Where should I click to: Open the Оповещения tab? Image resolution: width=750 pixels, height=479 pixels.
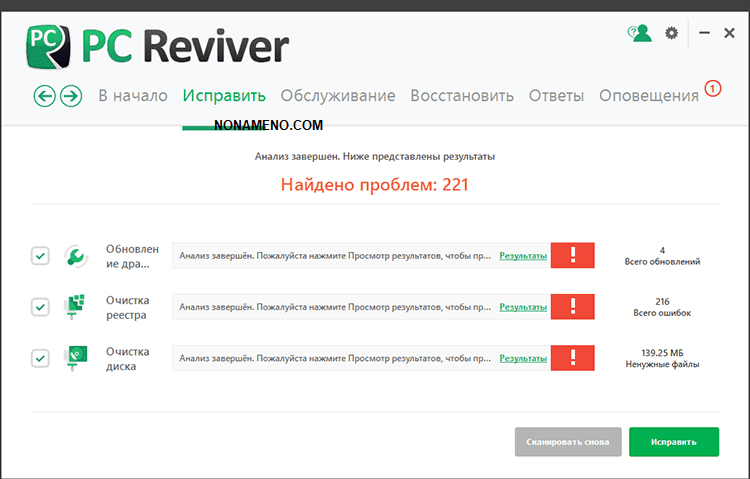648,96
